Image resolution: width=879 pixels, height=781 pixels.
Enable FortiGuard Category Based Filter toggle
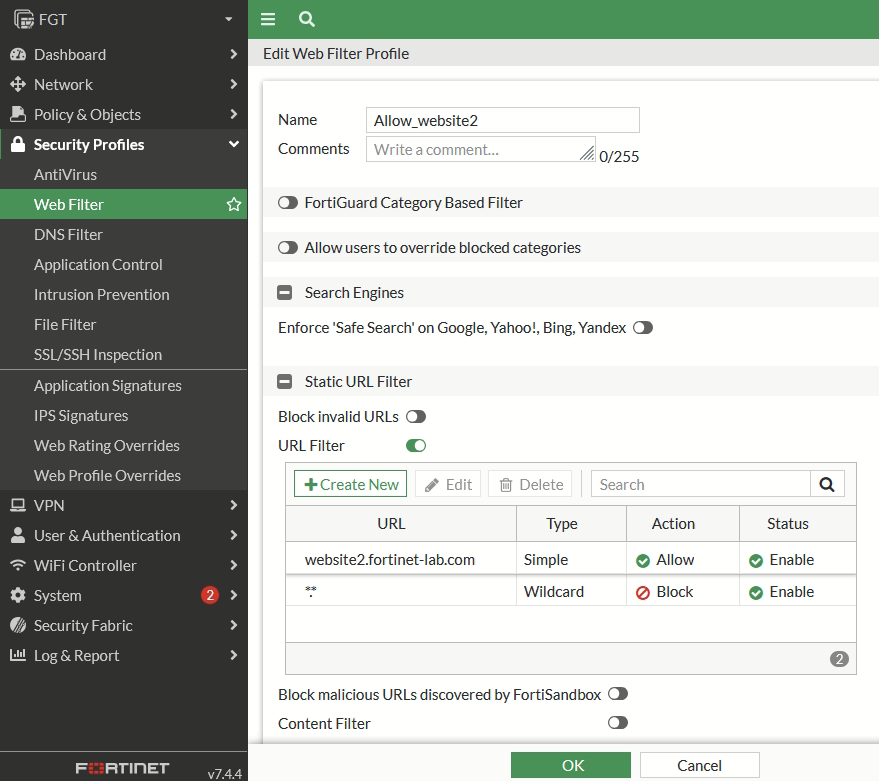(x=288, y=203)
